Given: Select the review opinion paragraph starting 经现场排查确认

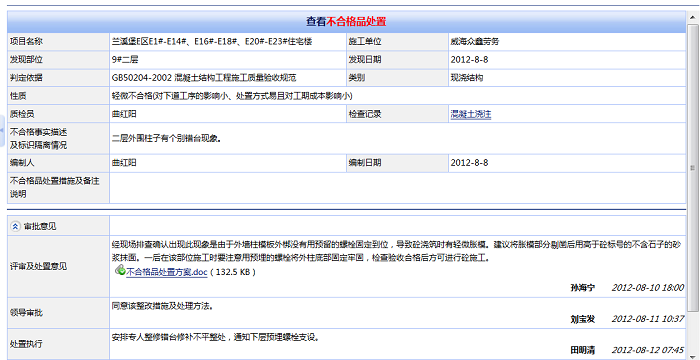Looking at the screenshot, I should (x=396, y=251).
